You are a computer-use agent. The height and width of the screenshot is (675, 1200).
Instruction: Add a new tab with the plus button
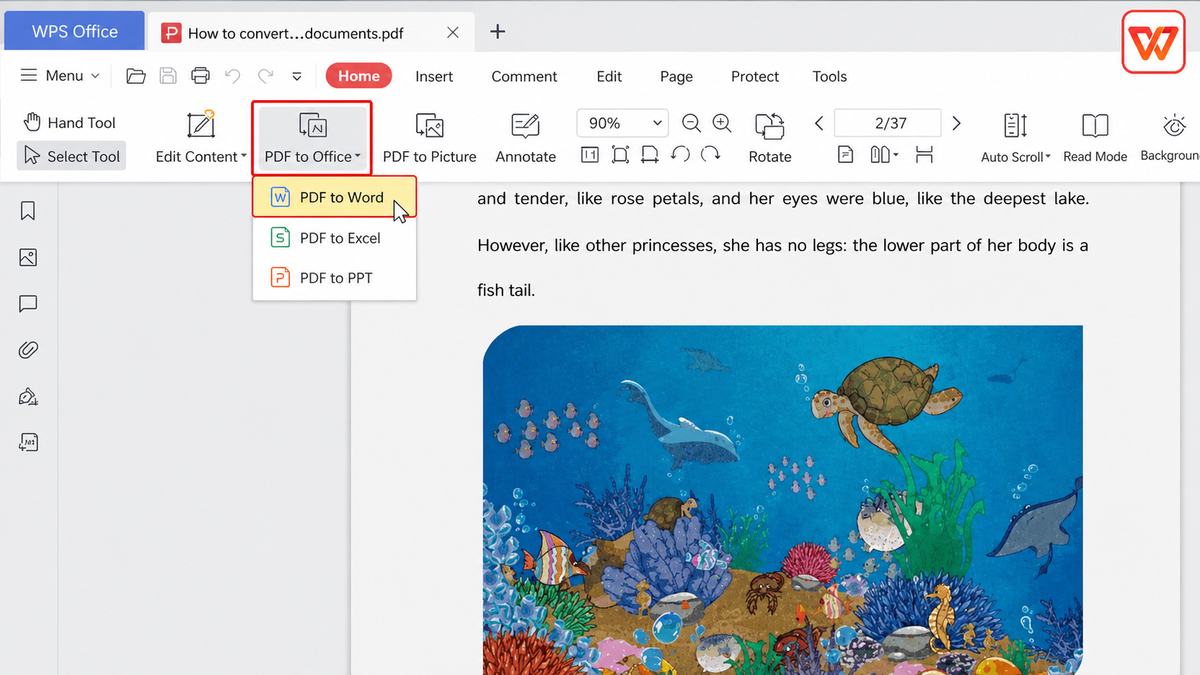pos(497,31)
